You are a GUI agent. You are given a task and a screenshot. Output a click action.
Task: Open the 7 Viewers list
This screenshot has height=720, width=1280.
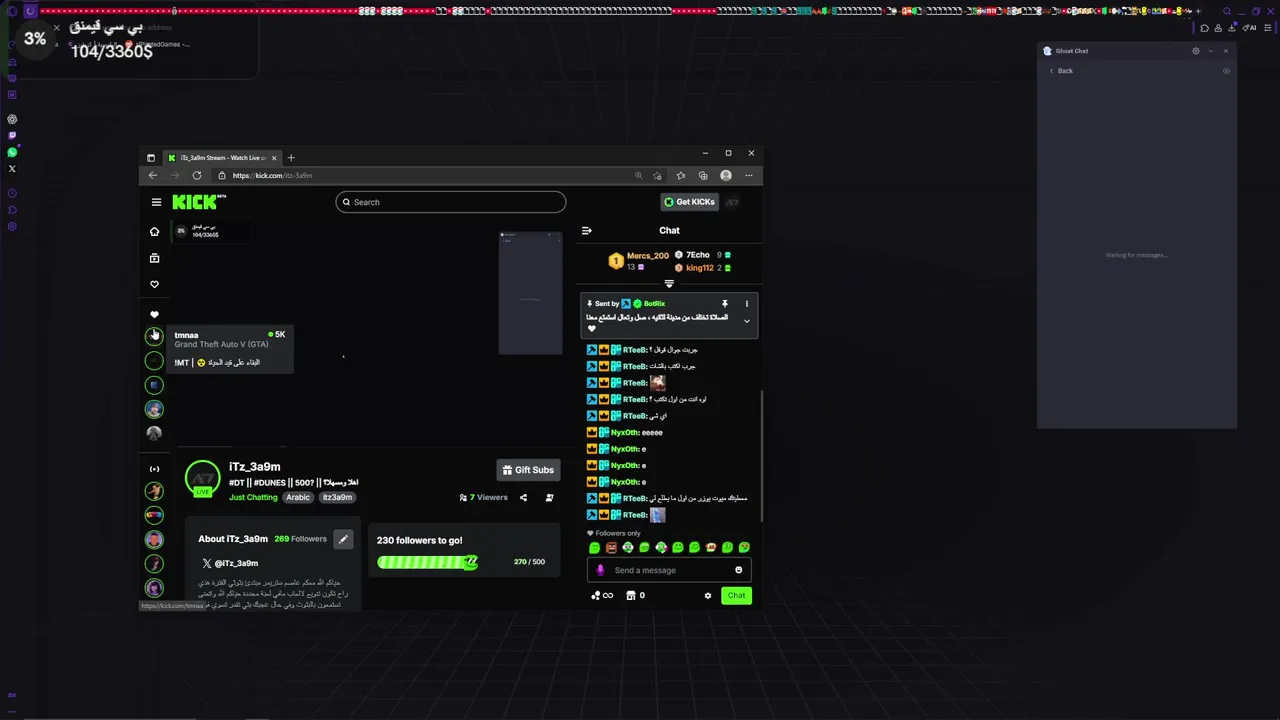pyautogui.click(x=484, y=497)
